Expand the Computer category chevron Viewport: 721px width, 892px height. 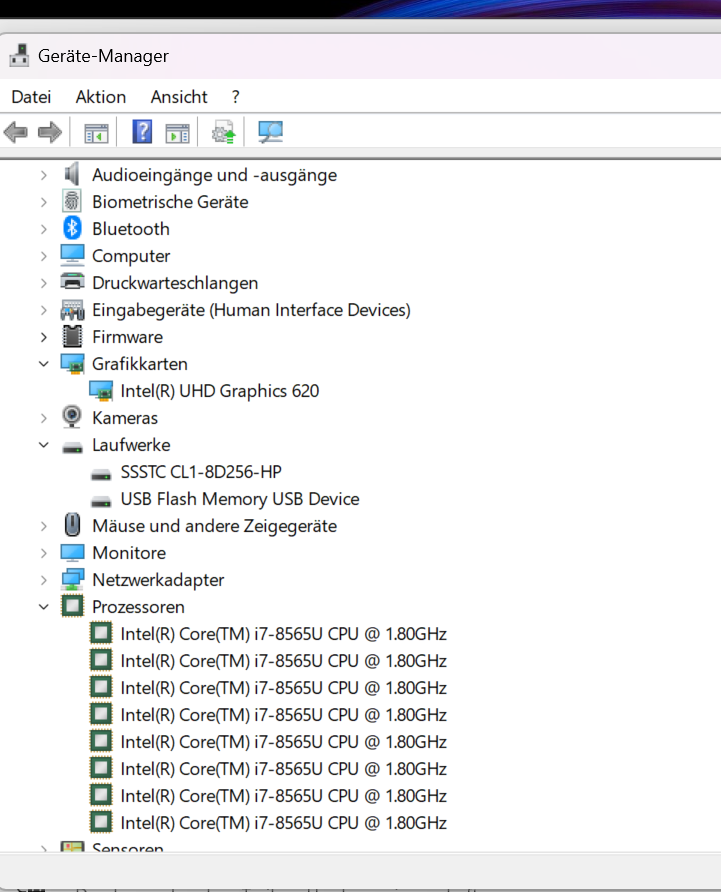click(44, 256)
